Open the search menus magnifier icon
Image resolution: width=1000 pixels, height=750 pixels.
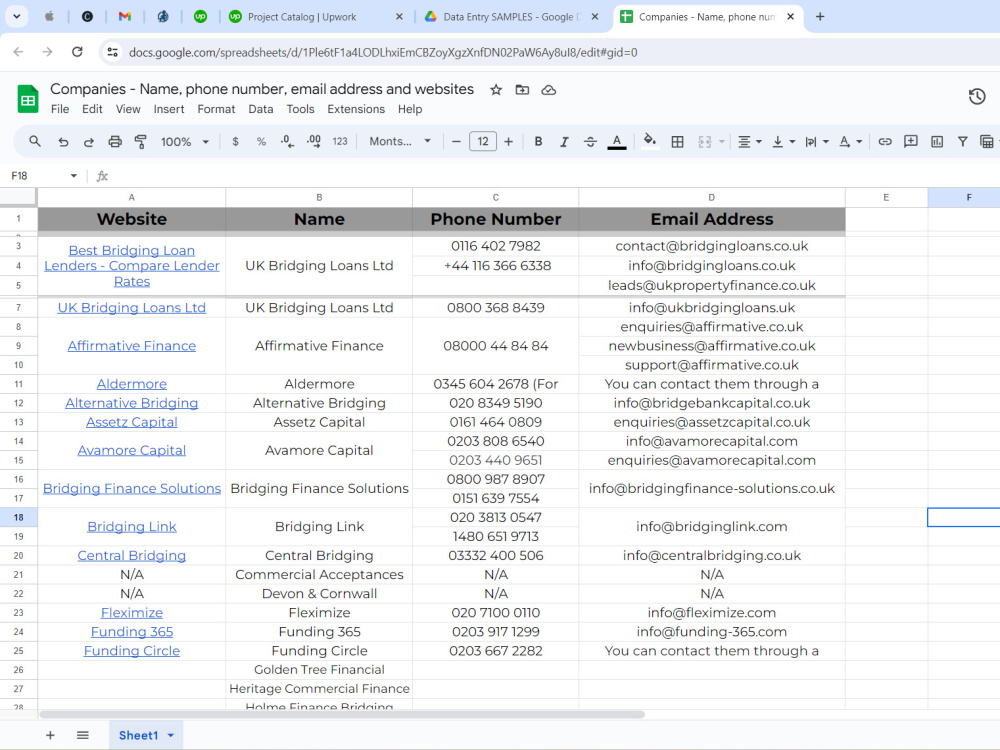tap(35, 142)
